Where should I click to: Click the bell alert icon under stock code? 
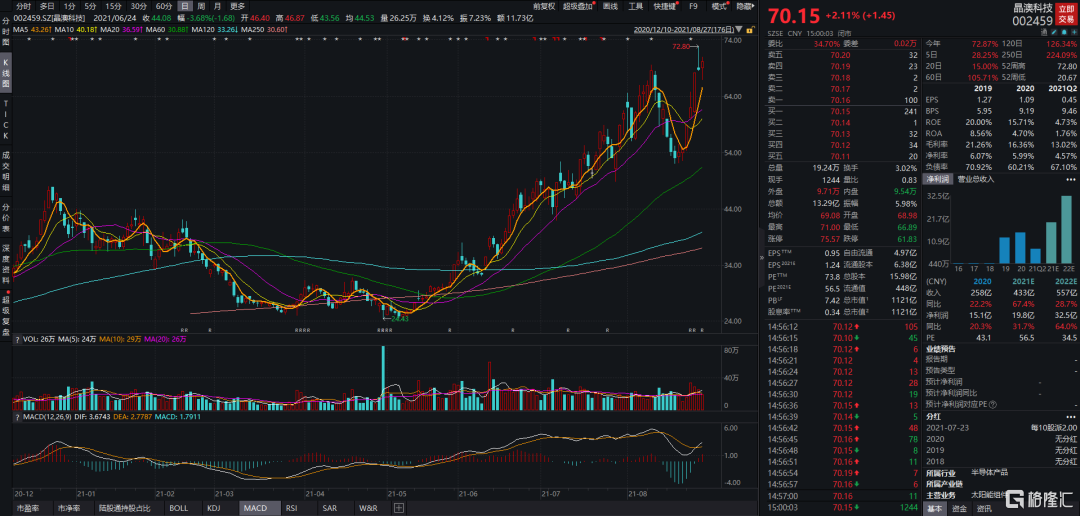pyautogui.click(x=1063, y=32)
